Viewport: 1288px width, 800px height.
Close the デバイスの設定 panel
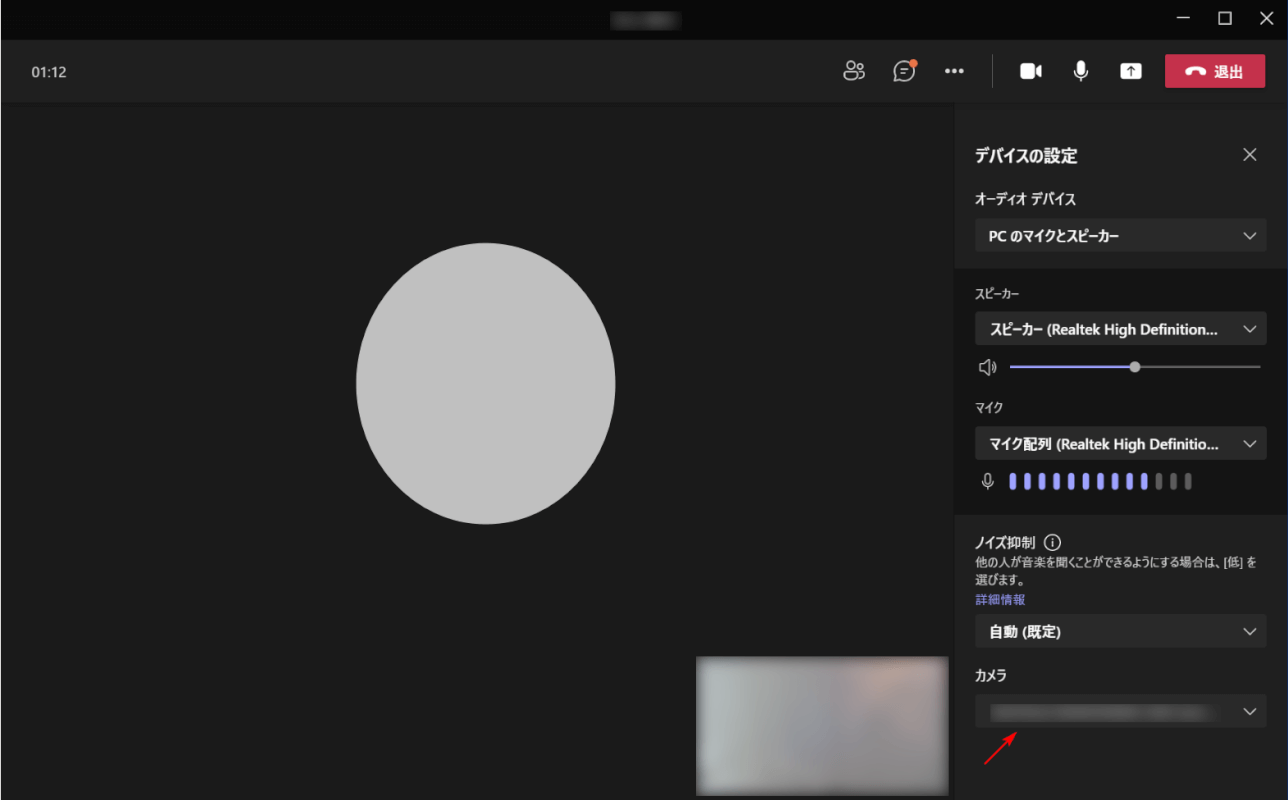1249,155
